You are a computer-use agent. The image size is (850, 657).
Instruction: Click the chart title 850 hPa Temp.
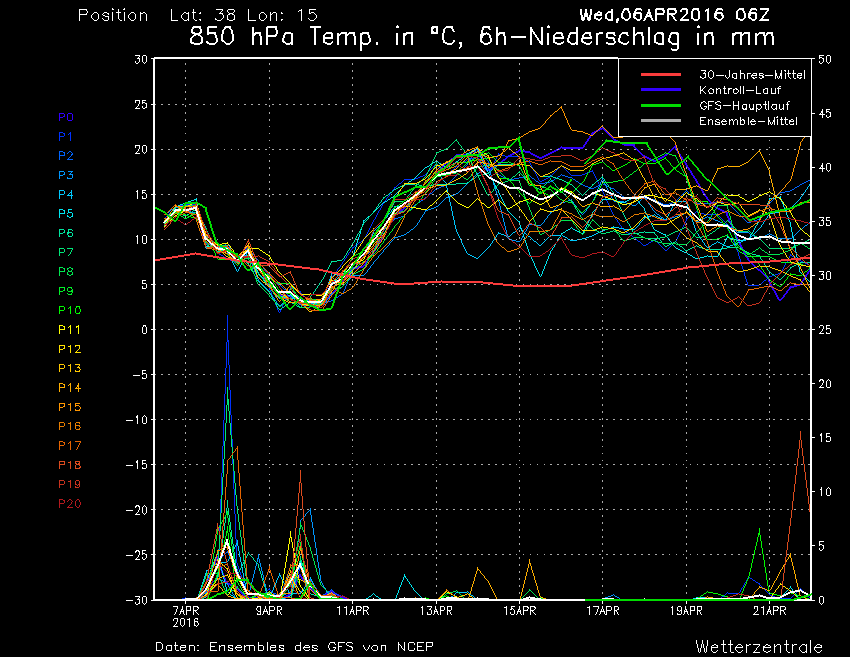(x=482, y=37)
